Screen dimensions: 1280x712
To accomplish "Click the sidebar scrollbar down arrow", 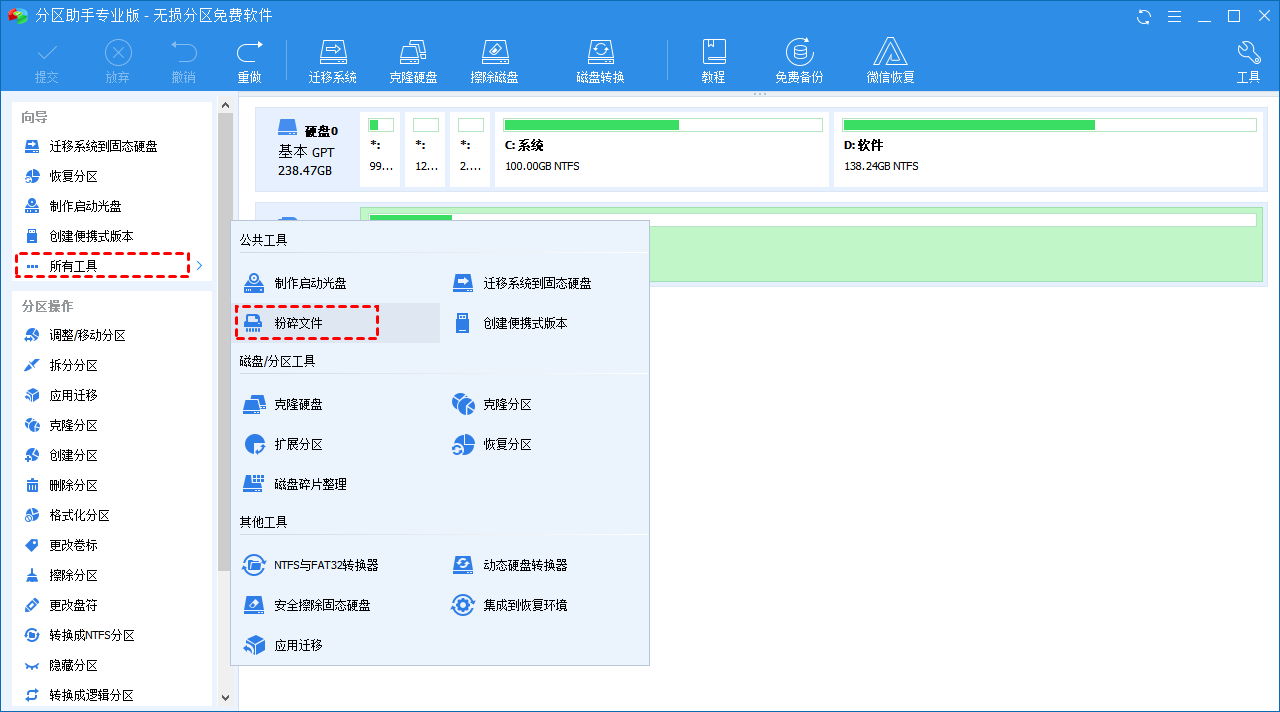I will [x=225, y=697].
